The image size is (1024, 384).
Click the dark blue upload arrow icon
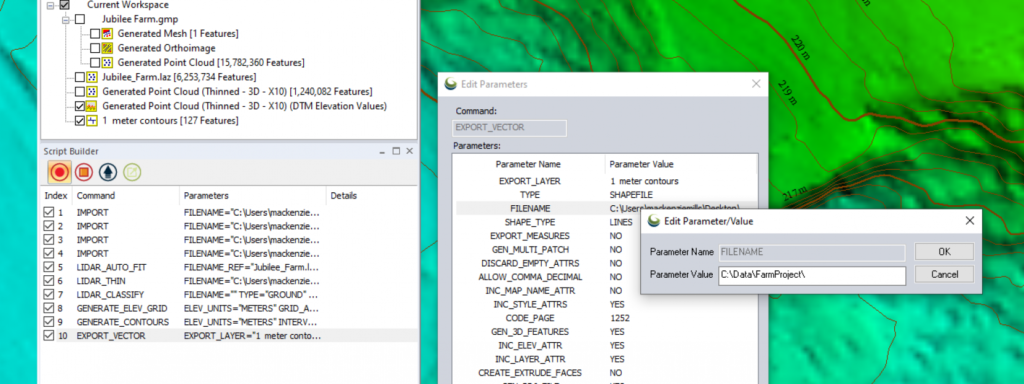pos(108,172)
